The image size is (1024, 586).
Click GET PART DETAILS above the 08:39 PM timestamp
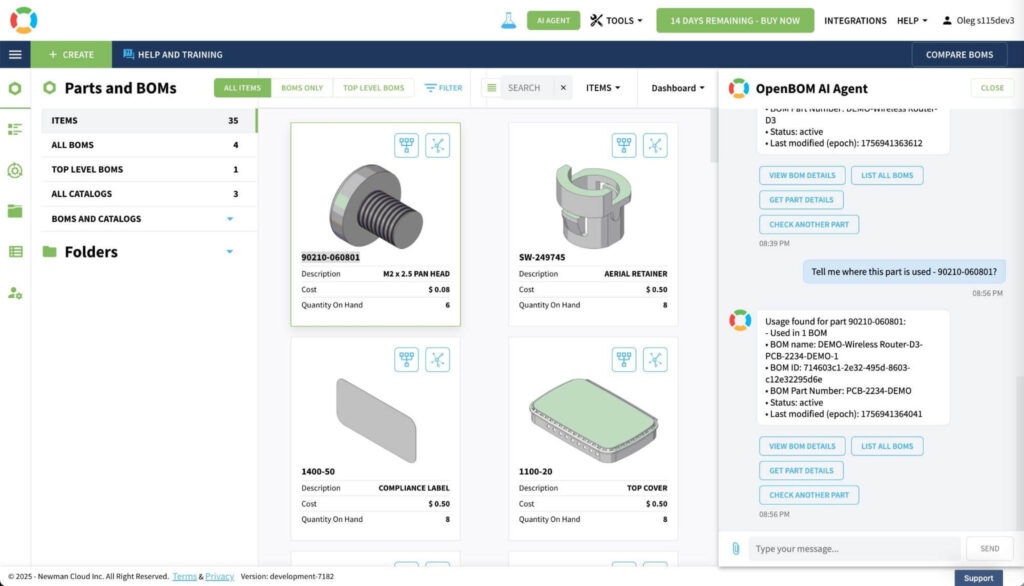tap(801, 200)
